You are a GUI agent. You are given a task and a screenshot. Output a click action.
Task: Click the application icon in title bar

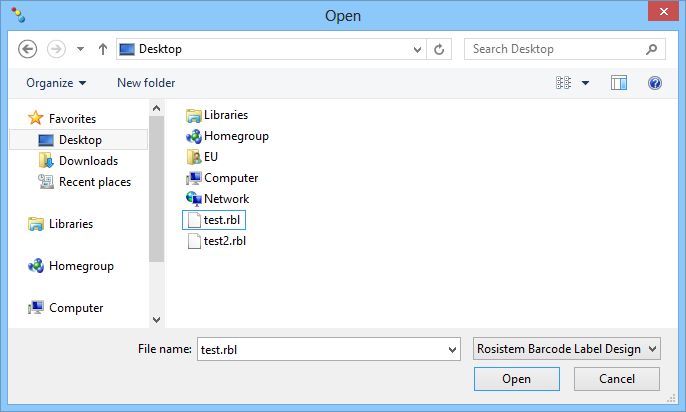tap(18, 14)
